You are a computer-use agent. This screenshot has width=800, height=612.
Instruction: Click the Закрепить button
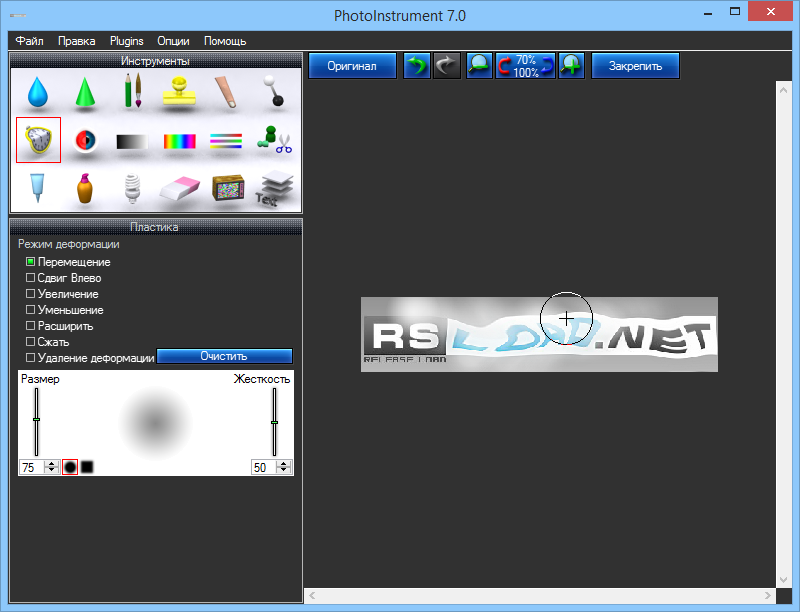635,66
